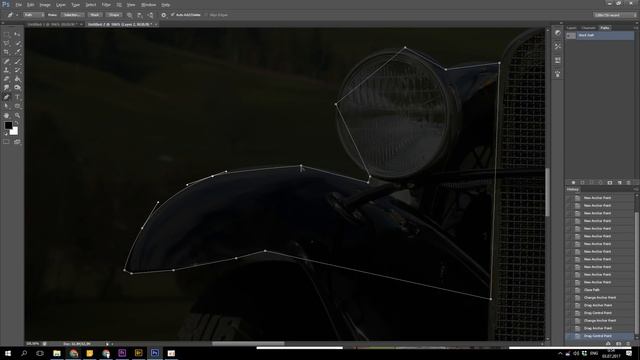Select the History Brush tool

[x=17, y=70]
